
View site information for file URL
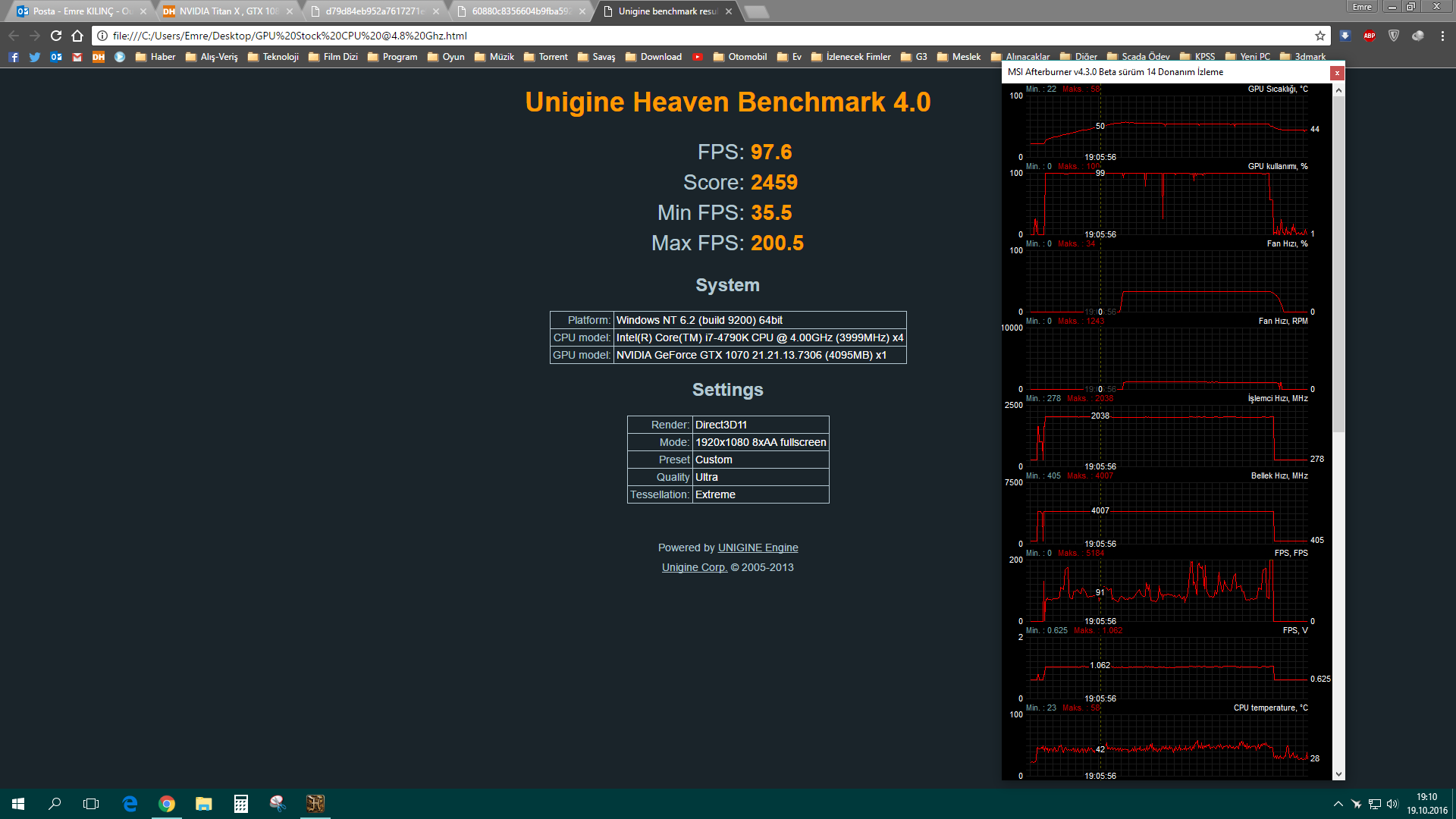[x=102, y=36]
